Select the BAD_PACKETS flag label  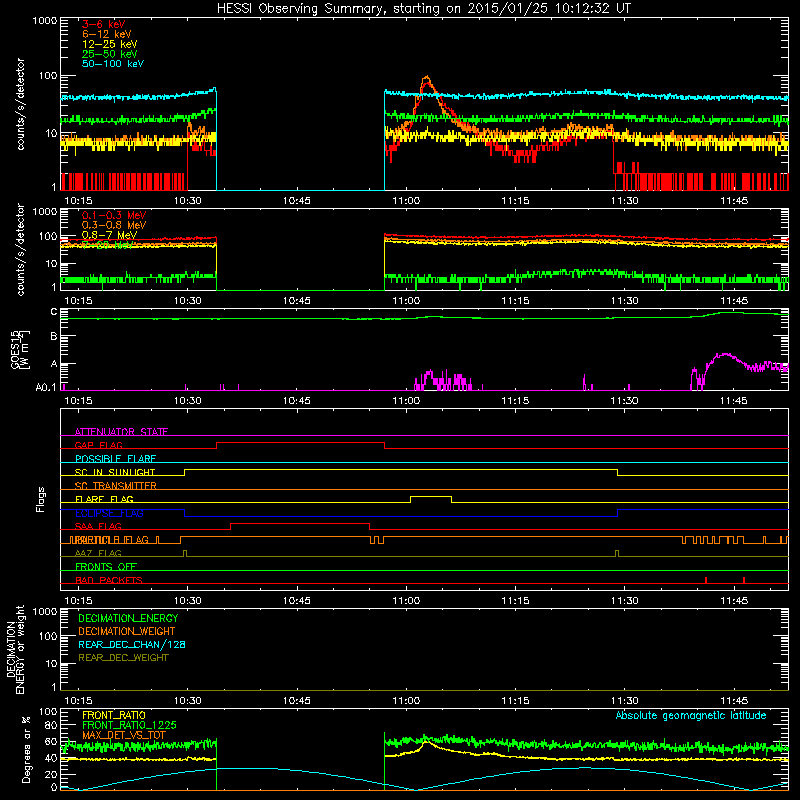tap(109, 580)
